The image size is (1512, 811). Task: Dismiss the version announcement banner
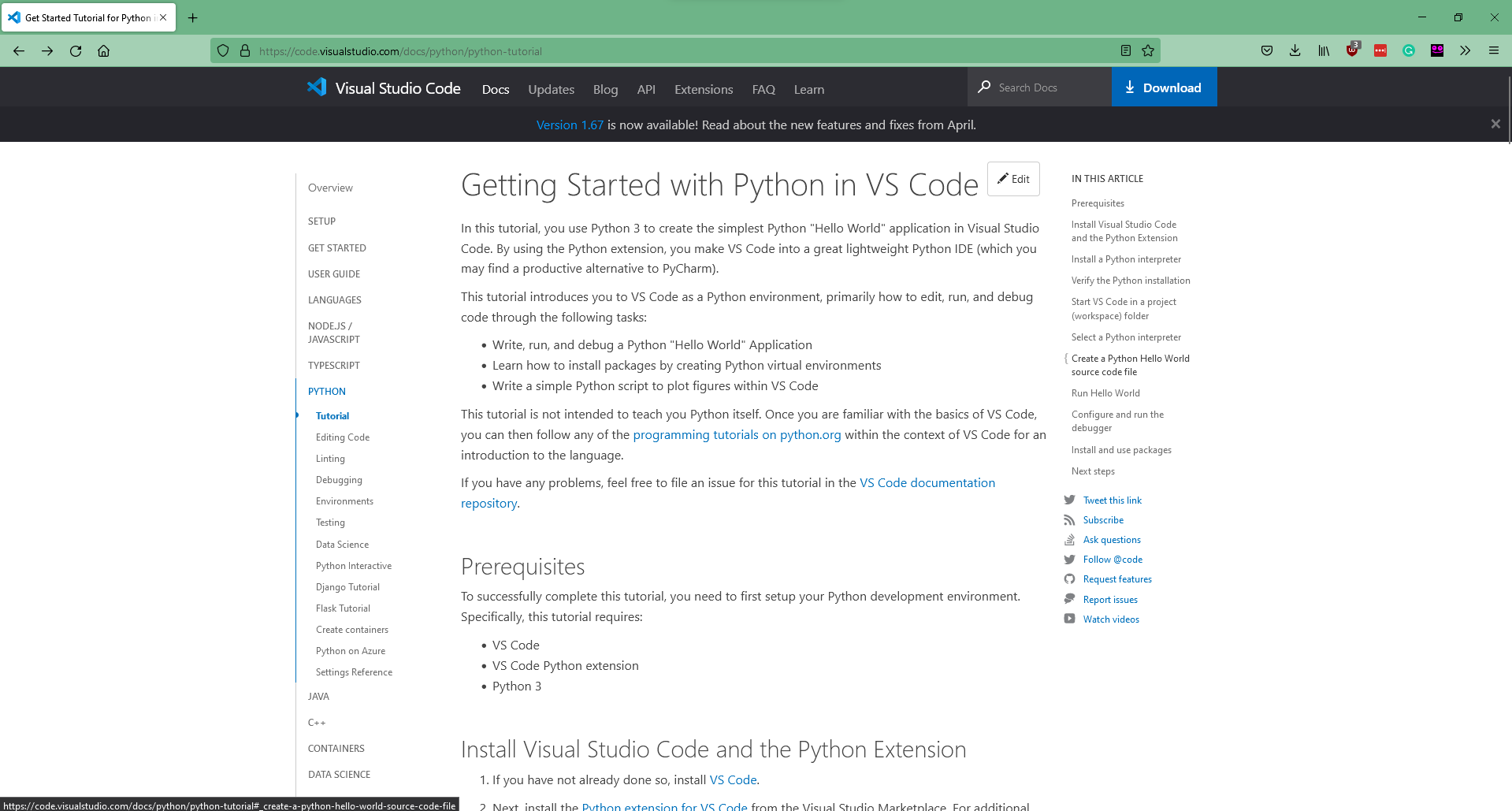pyautogui.click(x=1495, y=124)
